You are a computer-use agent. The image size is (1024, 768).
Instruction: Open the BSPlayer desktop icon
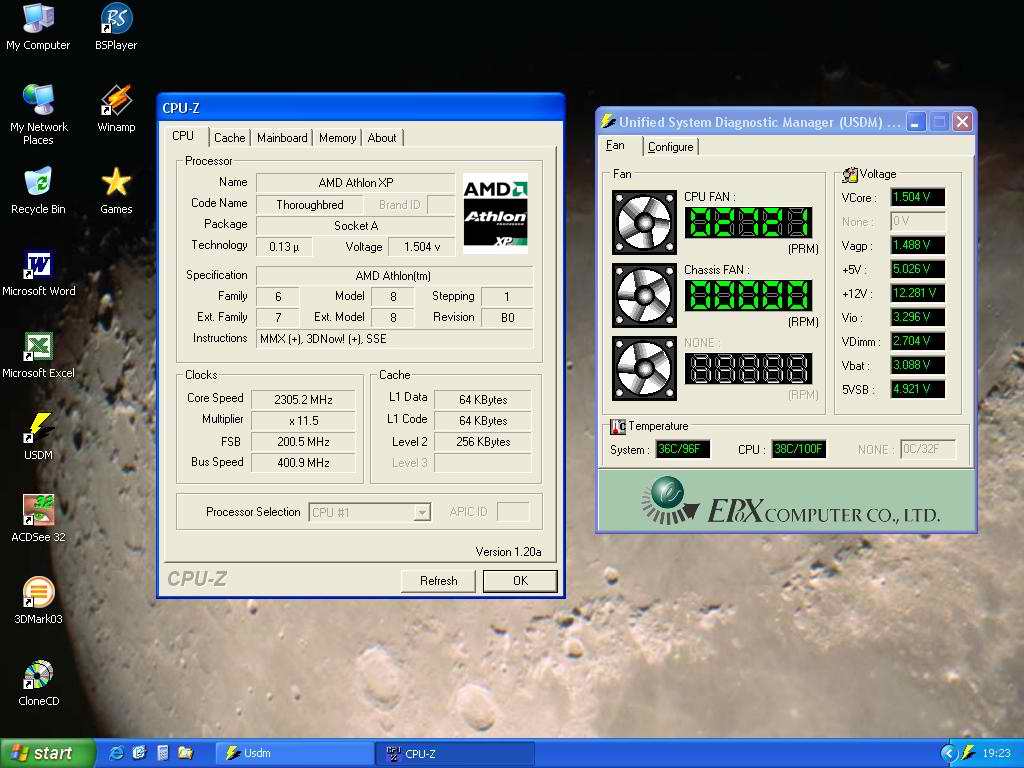coord(116,19)
